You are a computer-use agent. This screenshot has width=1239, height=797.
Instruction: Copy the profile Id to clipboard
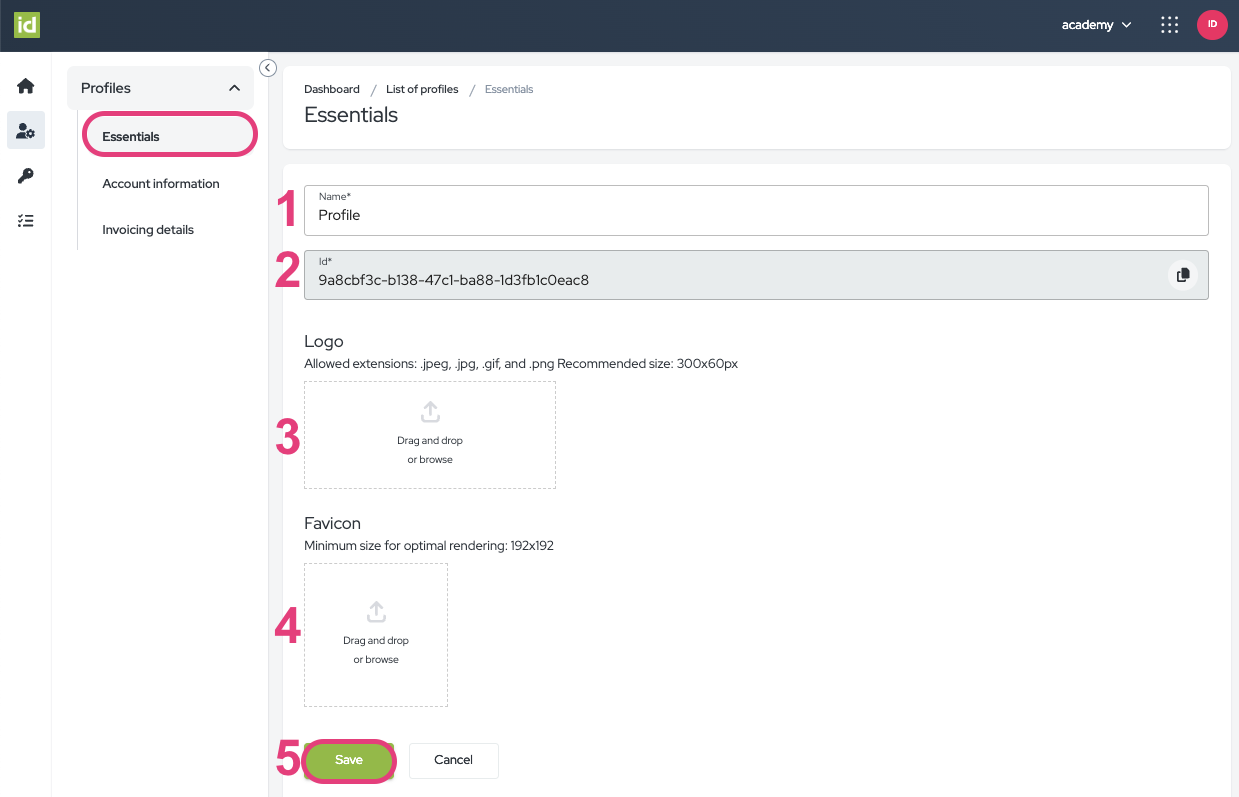(1183, 275)
